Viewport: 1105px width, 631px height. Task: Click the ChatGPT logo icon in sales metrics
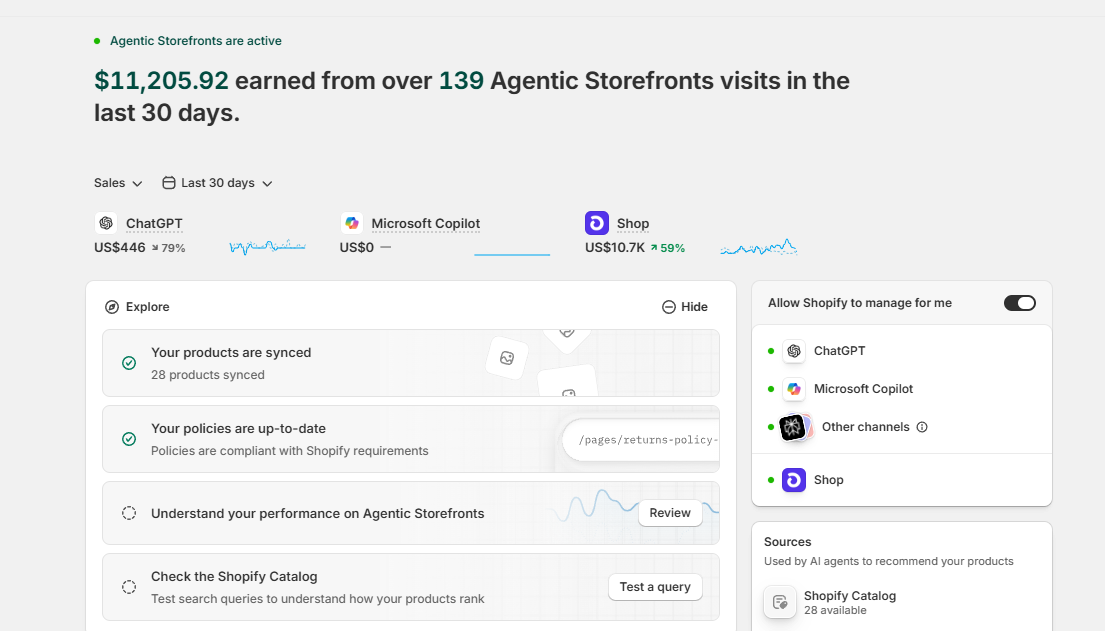pyautogui.click(x=106, y=223)
